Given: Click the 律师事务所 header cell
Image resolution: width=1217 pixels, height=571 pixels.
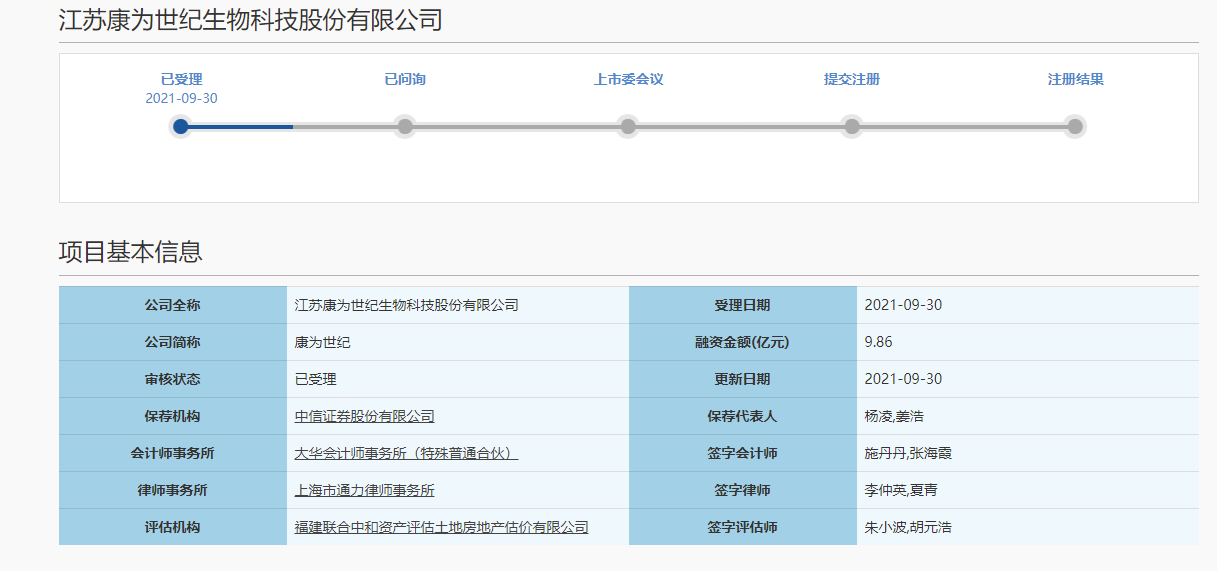Looking at the screenshot, I should point(173,490).
